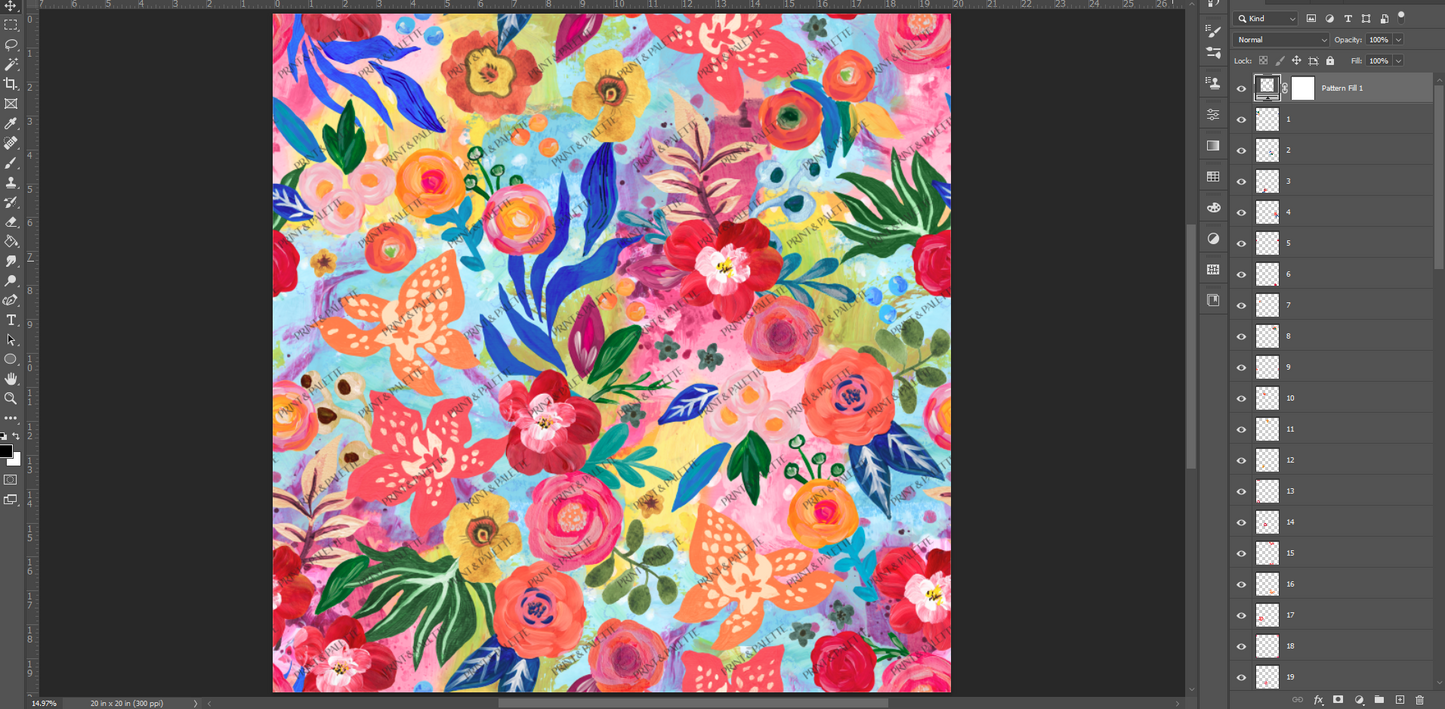Select the Ellipse shape tool

point(11,359)
